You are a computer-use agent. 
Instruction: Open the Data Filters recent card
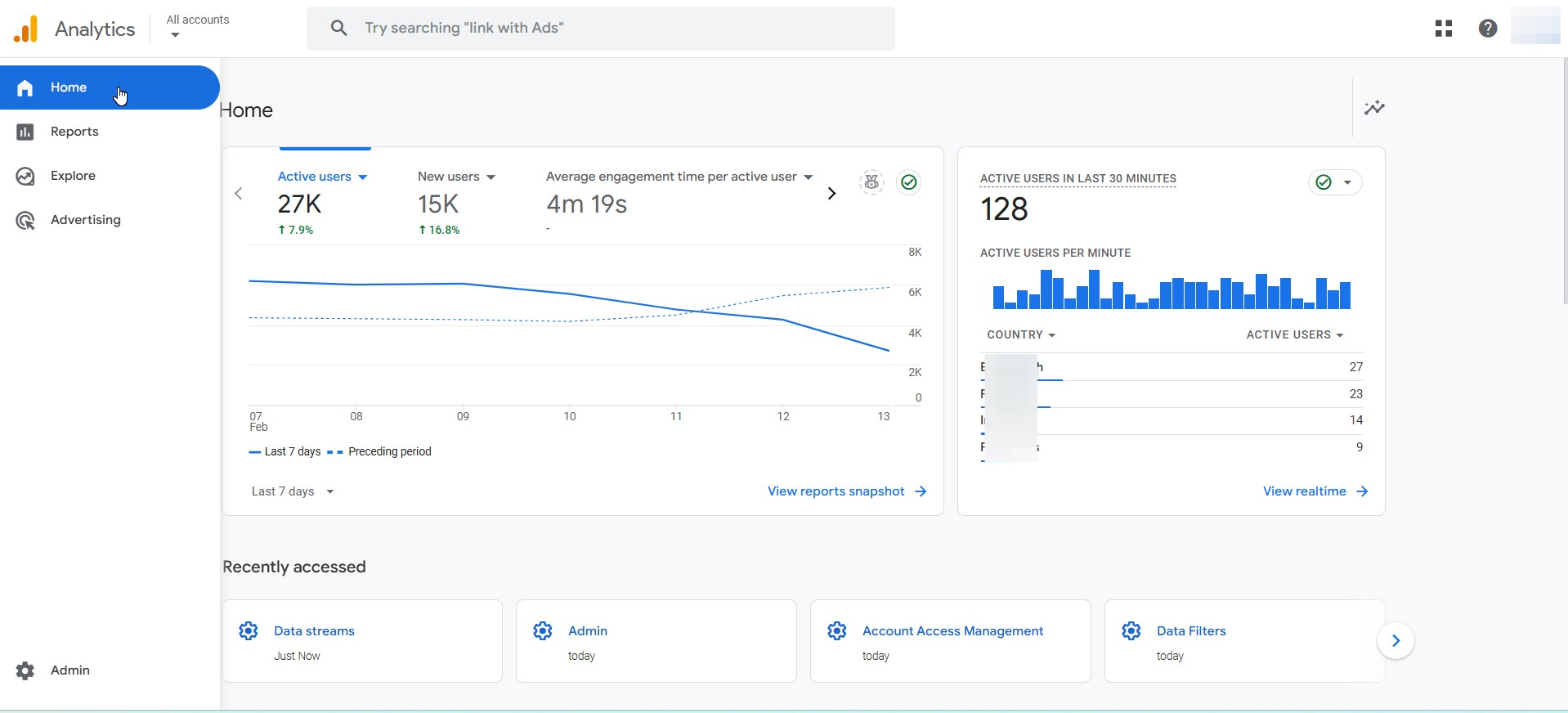[x=1244, y=641]
